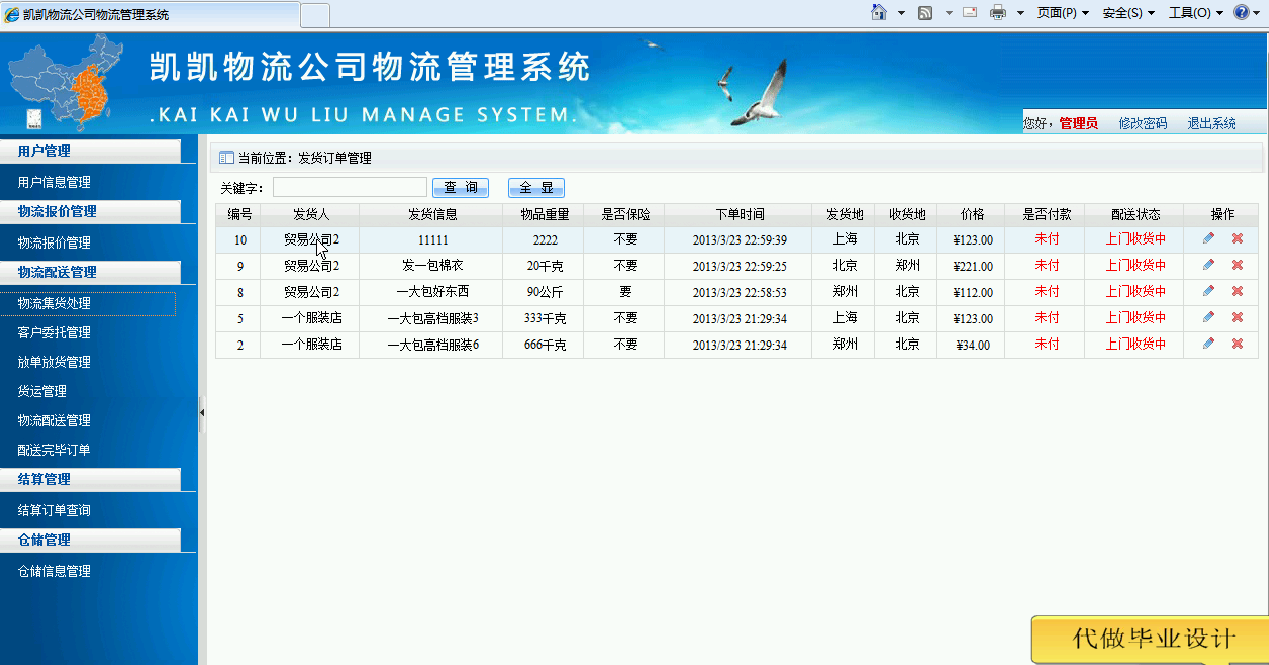
Task: Click the 666千克 weight cell
Action: [x=545, y=345]
